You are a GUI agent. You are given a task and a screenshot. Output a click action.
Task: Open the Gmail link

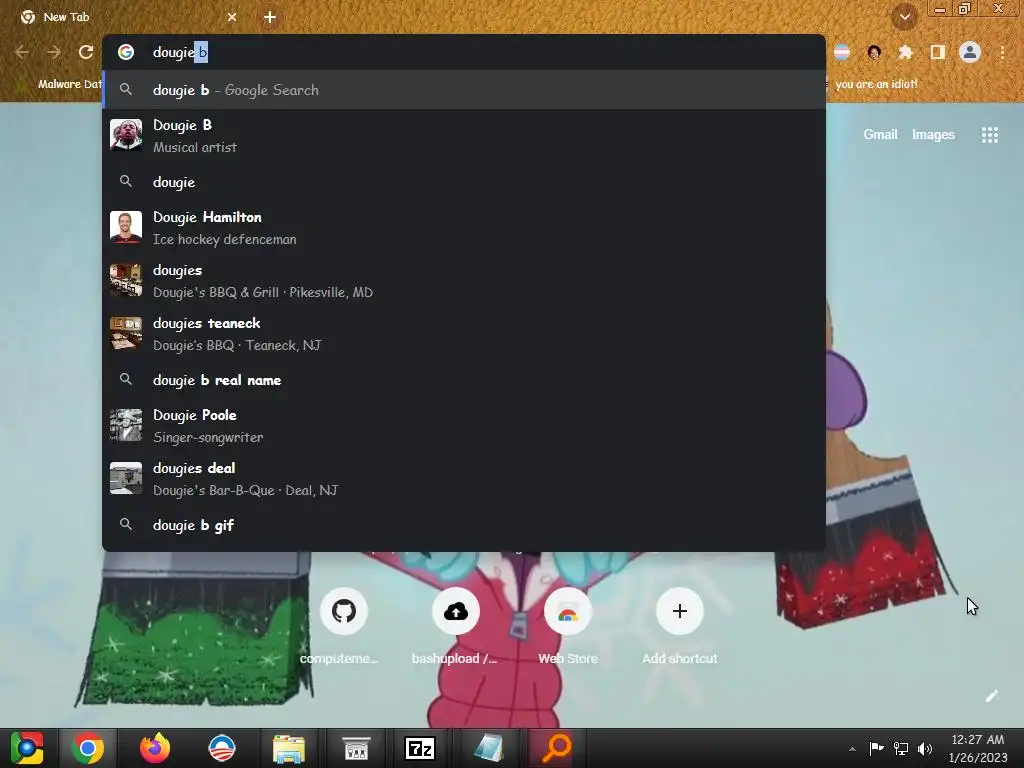[880, 135]
